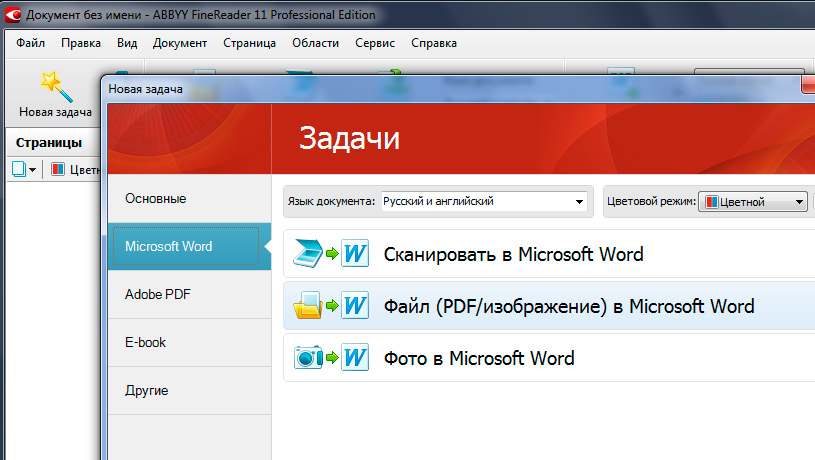Expand the Цветовой режим dropdown

pyautogui.click(x=799, y=202)
